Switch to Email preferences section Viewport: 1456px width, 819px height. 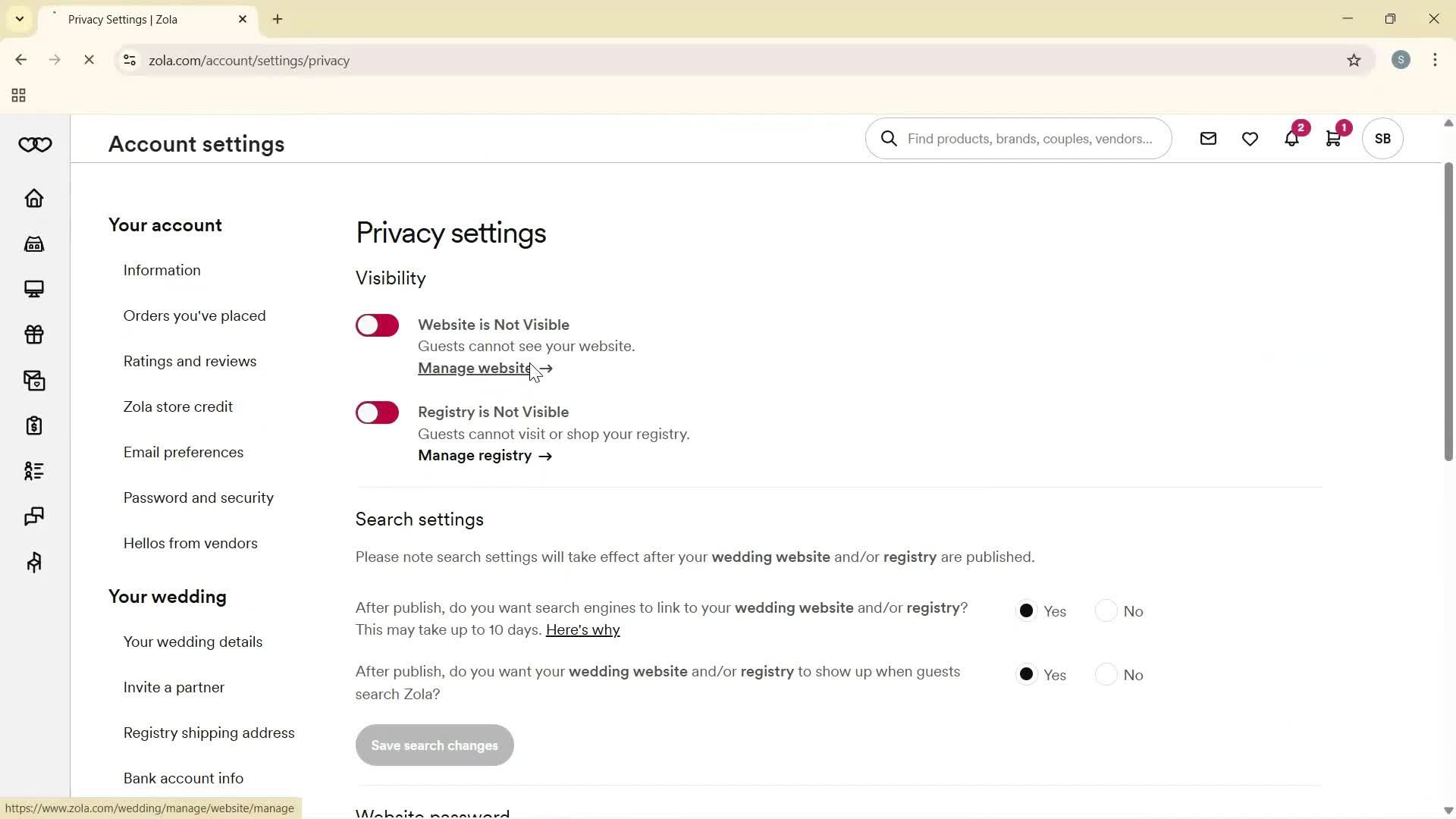click(x=183, y=452)
